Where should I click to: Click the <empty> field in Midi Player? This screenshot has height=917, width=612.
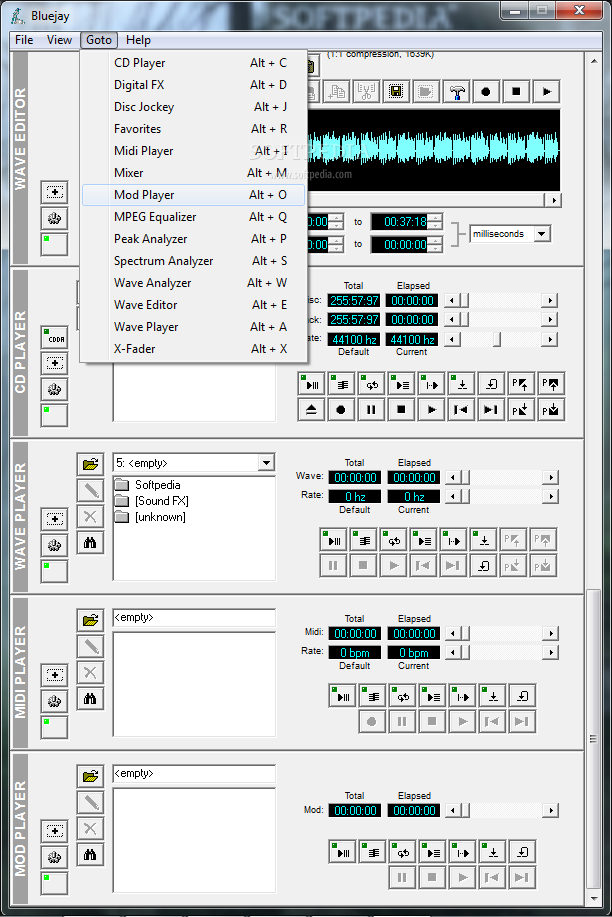tap(194, 618)
